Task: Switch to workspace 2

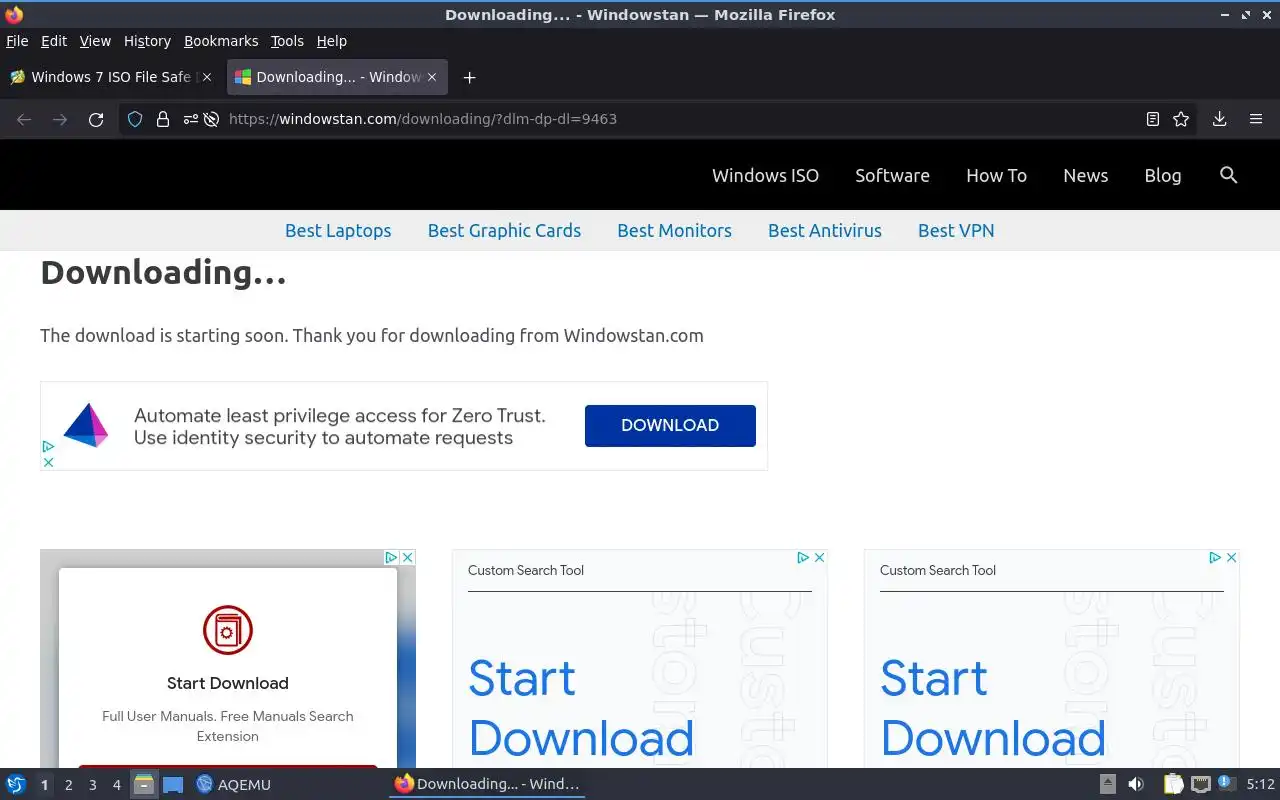Action: point(68,785)
